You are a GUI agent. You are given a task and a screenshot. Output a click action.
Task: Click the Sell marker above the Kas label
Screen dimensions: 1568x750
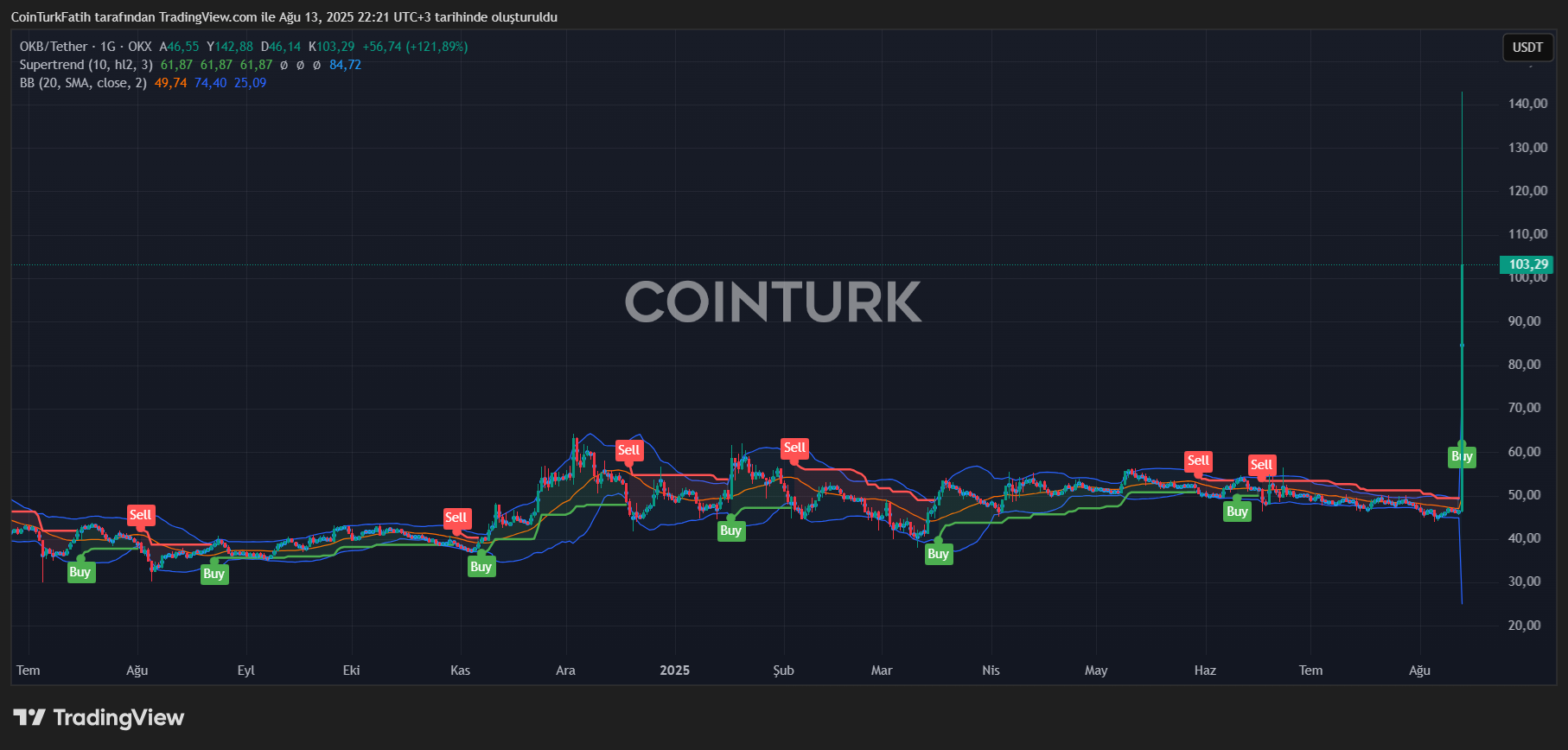456,518
